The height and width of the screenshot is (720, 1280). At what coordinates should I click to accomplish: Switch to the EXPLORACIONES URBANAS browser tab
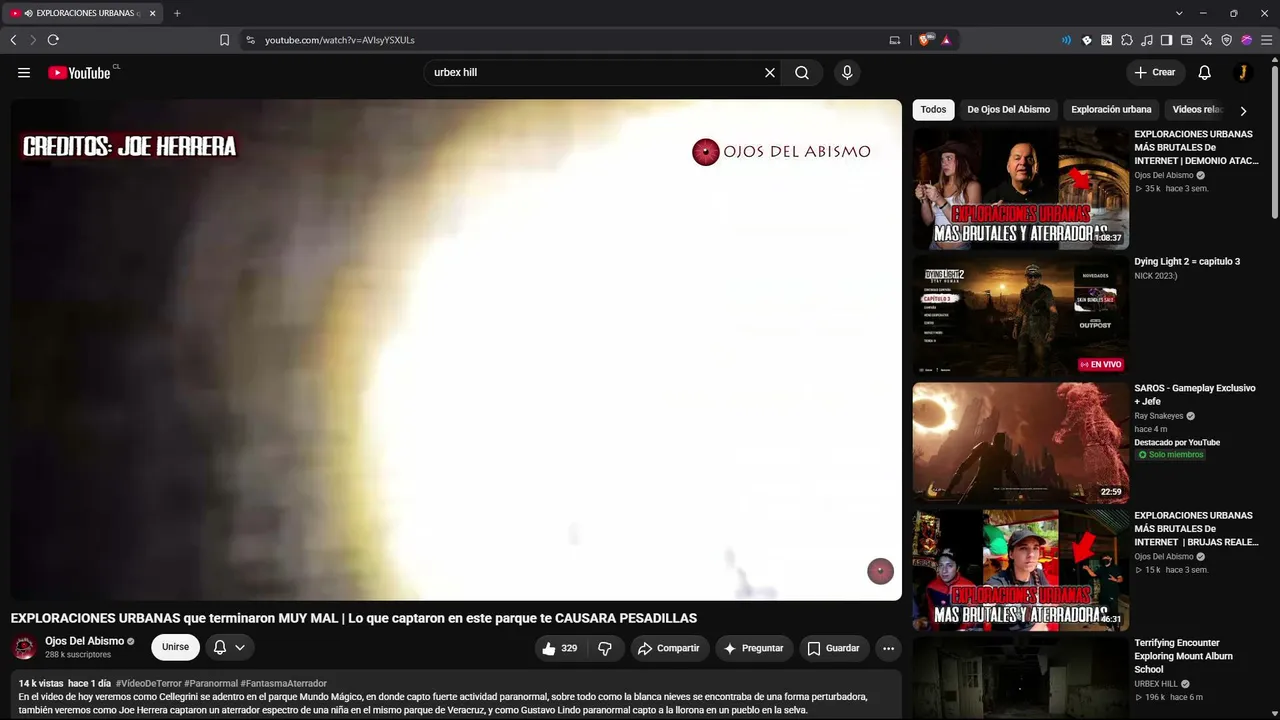click(82, 13)
